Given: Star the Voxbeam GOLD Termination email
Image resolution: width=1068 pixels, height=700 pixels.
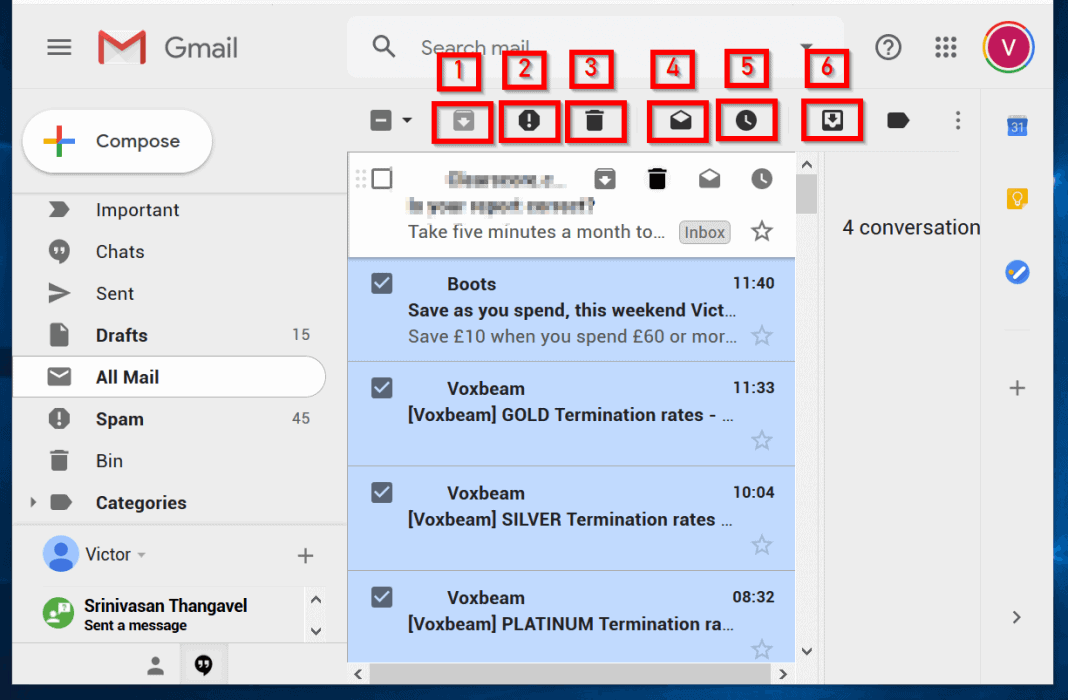Looking at the screenshot, I should [x=762, y=440].
